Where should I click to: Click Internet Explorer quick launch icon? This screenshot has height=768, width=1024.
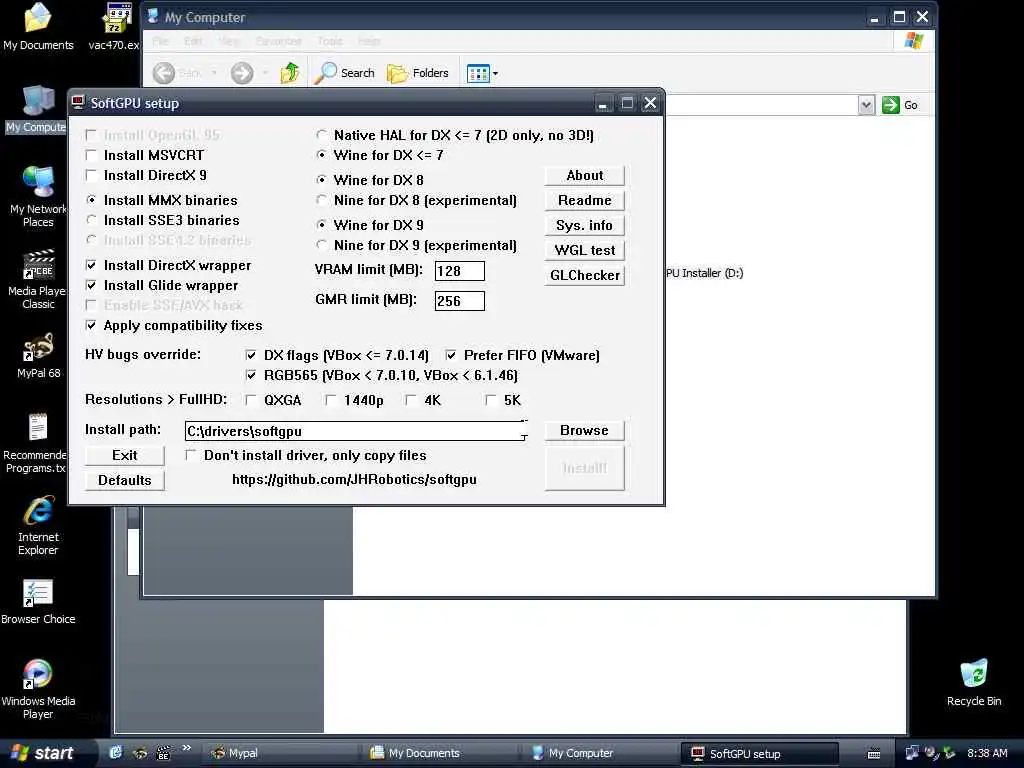pyautogui.click(x=116, y=753)
